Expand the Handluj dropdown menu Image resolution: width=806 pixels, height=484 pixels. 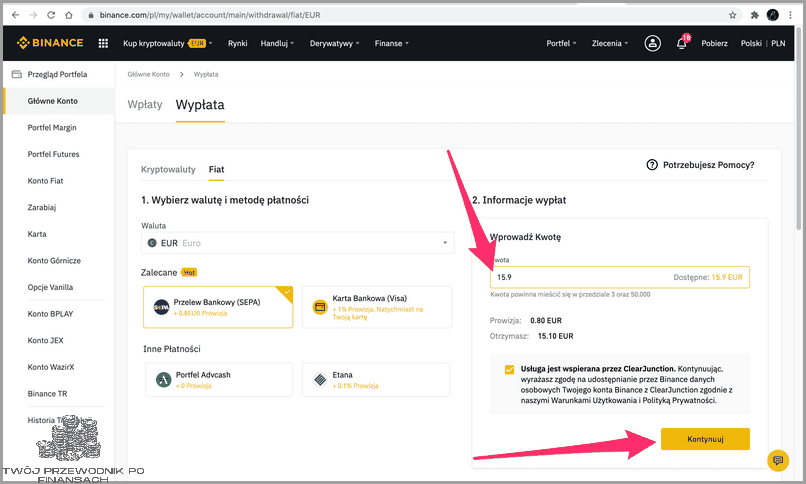click(x=277, y=43)
